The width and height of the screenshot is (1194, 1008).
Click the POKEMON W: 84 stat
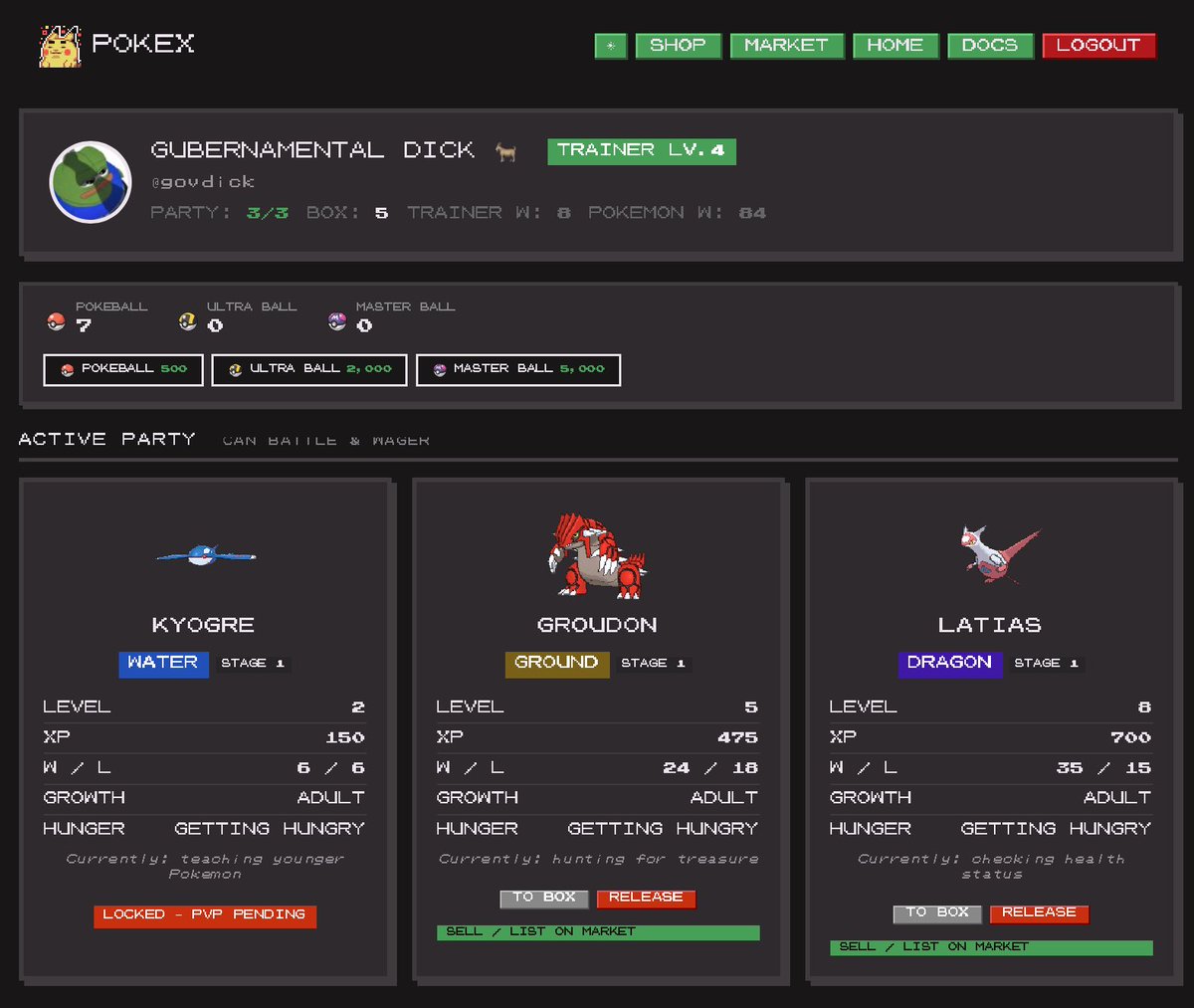pos(677,213)
